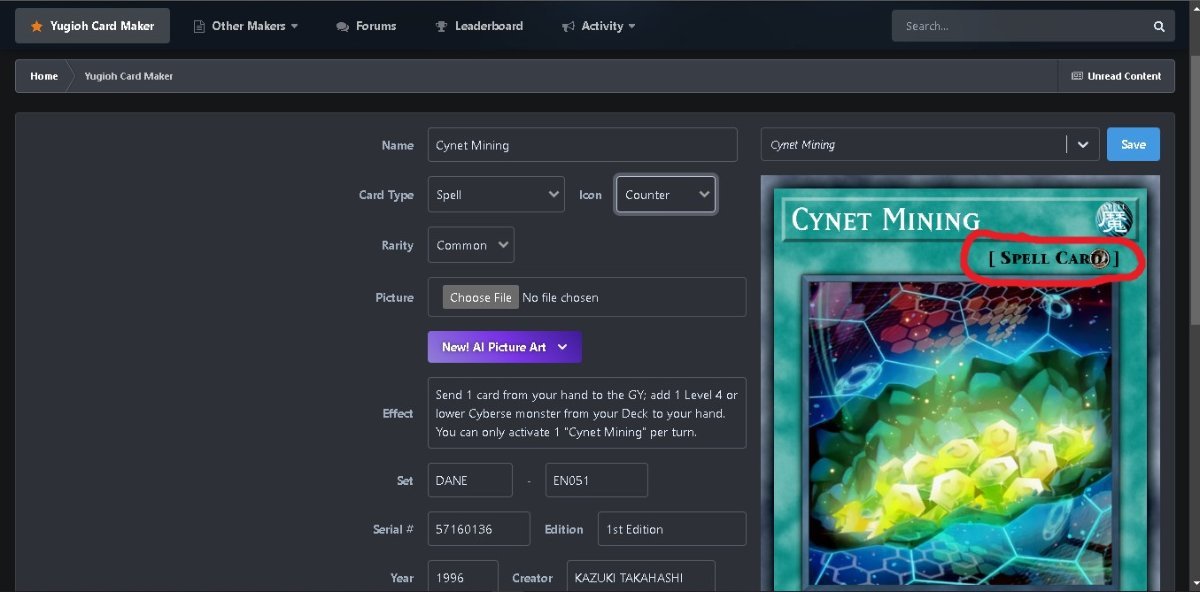1200x592 pixels.
Task: Click the Cynet Mining title on card preview
Action: (885, 219)
